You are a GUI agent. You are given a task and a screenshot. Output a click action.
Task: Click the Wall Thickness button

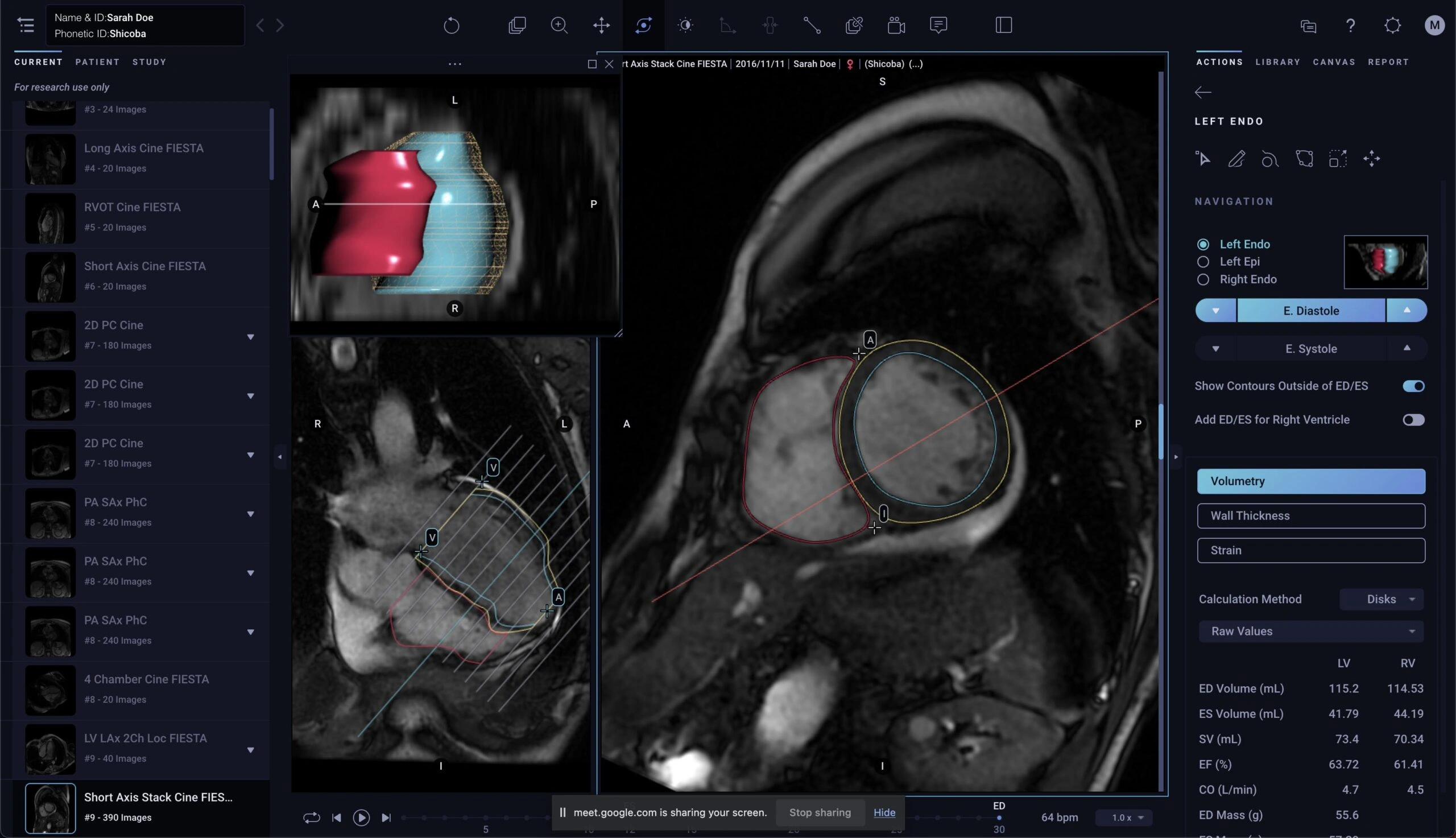[x=1310, y=515]
